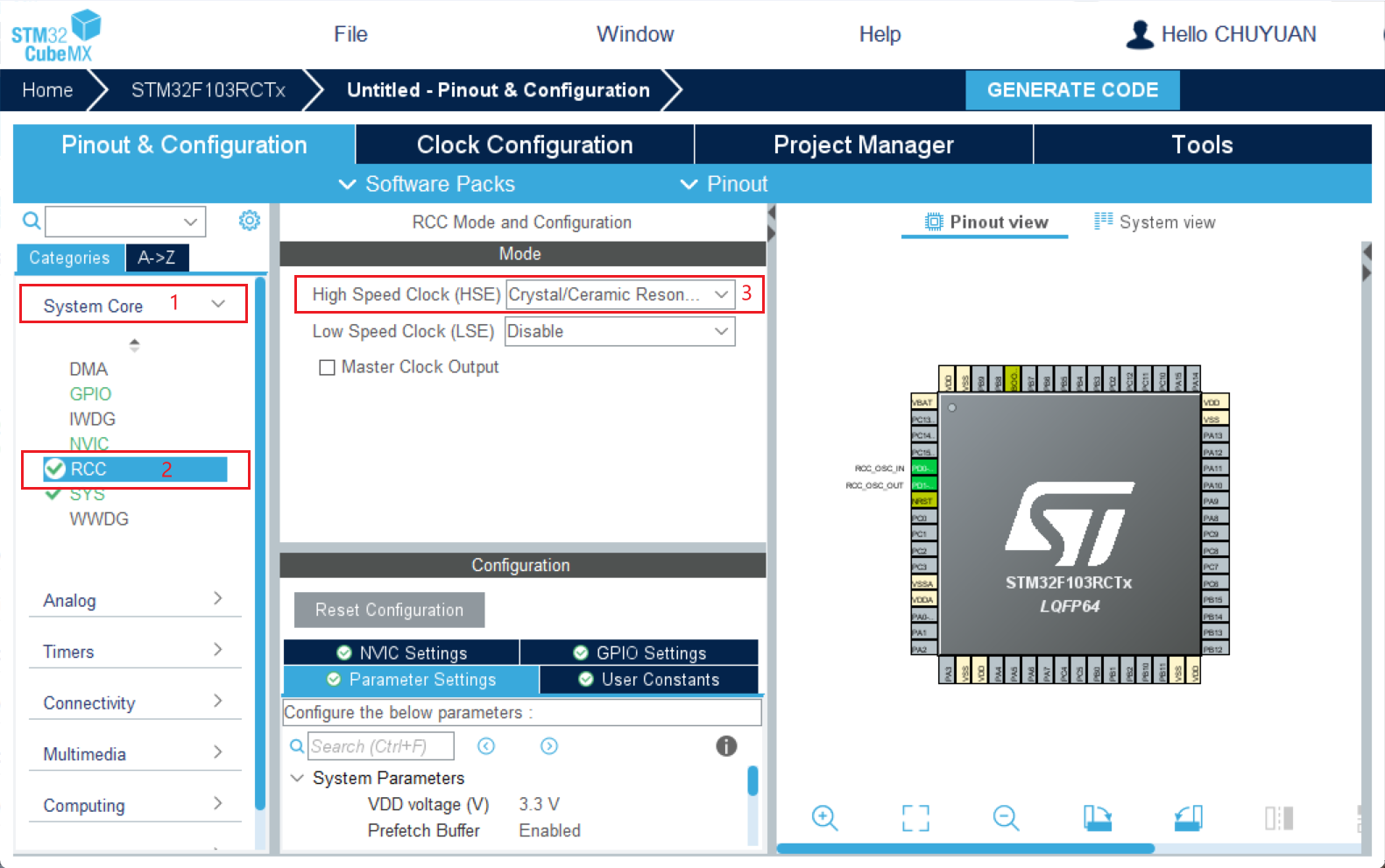Enable Master Clock Output checkbox
Viewport: 1385px width, 868px height.
[327, 367]
